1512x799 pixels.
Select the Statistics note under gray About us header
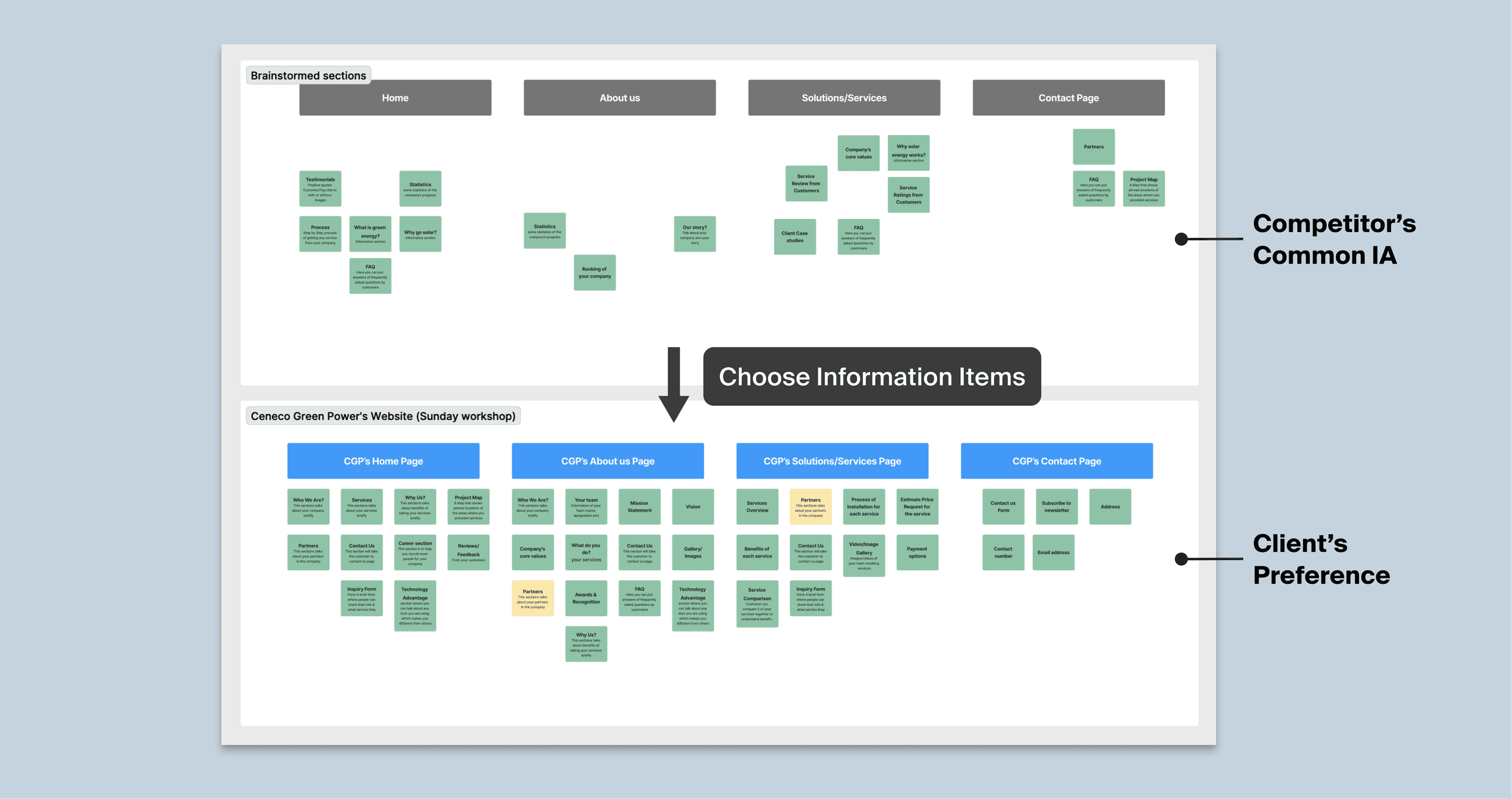pyautogui.click(x=545, y=230)
